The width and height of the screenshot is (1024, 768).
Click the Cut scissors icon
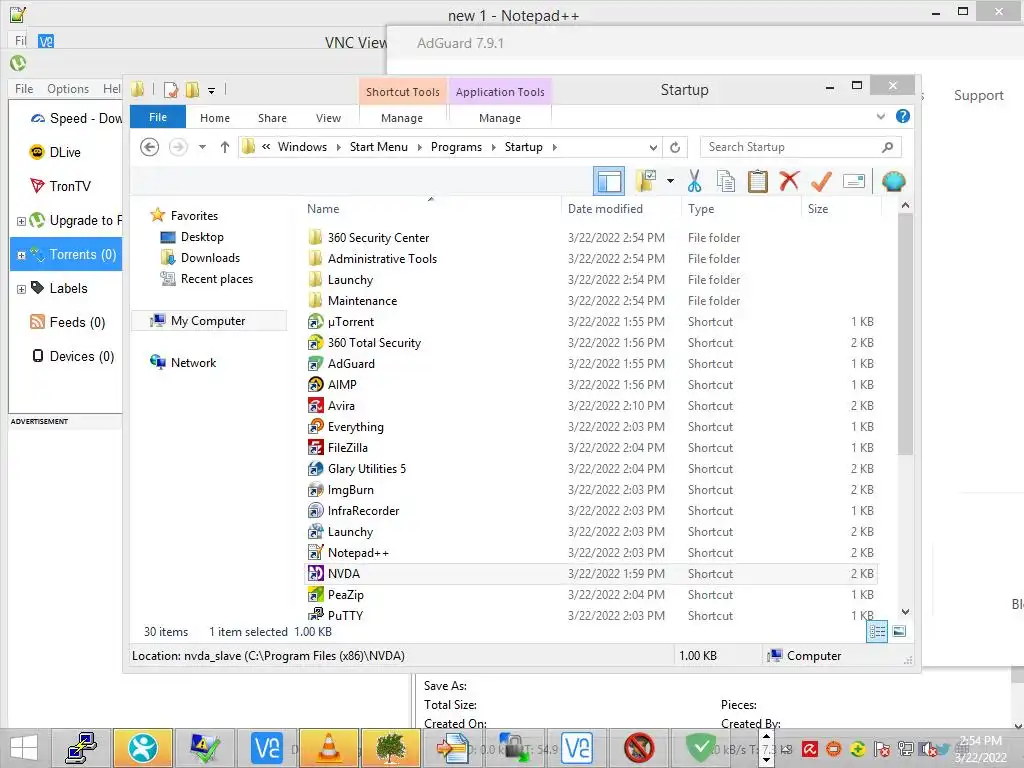[x=694, y=181]
